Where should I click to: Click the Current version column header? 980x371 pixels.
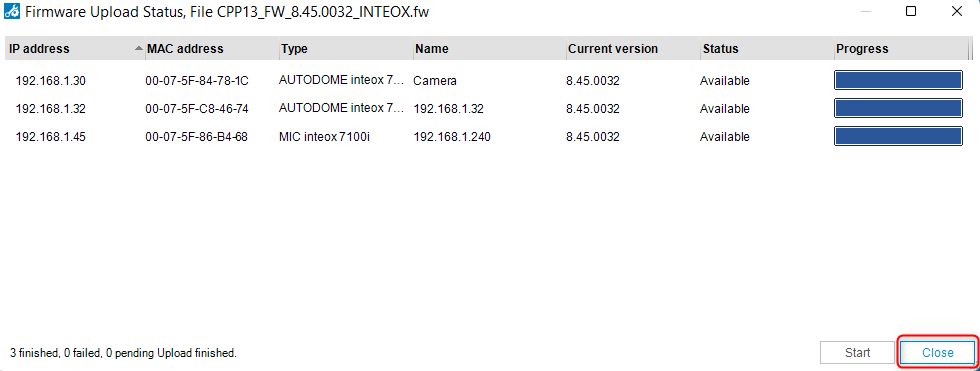click(633, 49)
